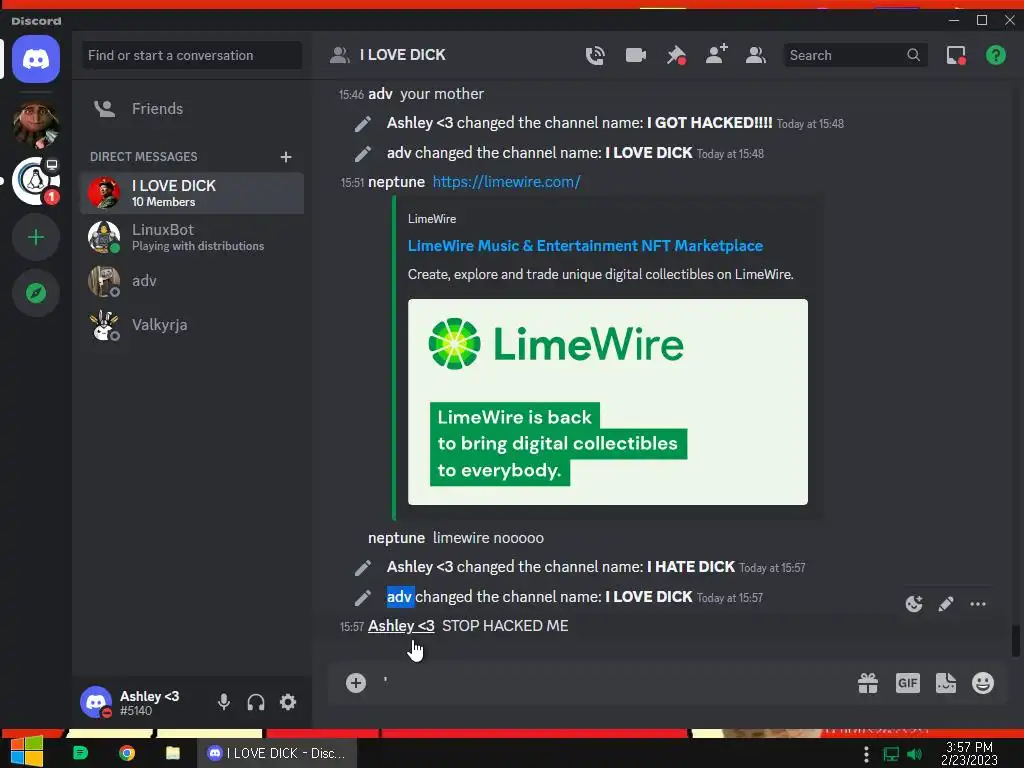Image resolution: width=1024 pixels, height=768 pixels.
Task: Open pinned messages
Action: 676,56
